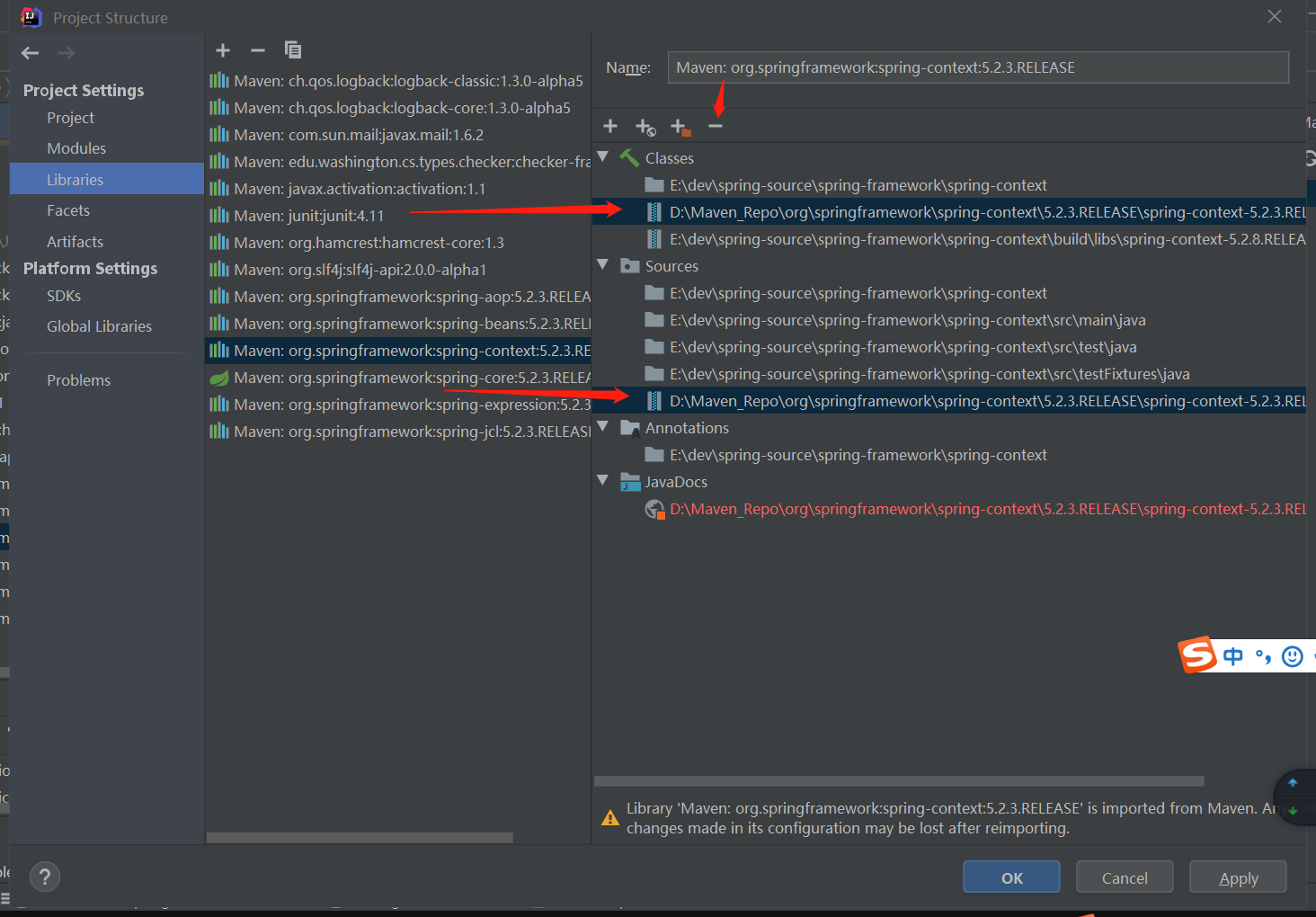
Task: Click the Sogou punctuation mode icon
Action: click(1263, 656)
